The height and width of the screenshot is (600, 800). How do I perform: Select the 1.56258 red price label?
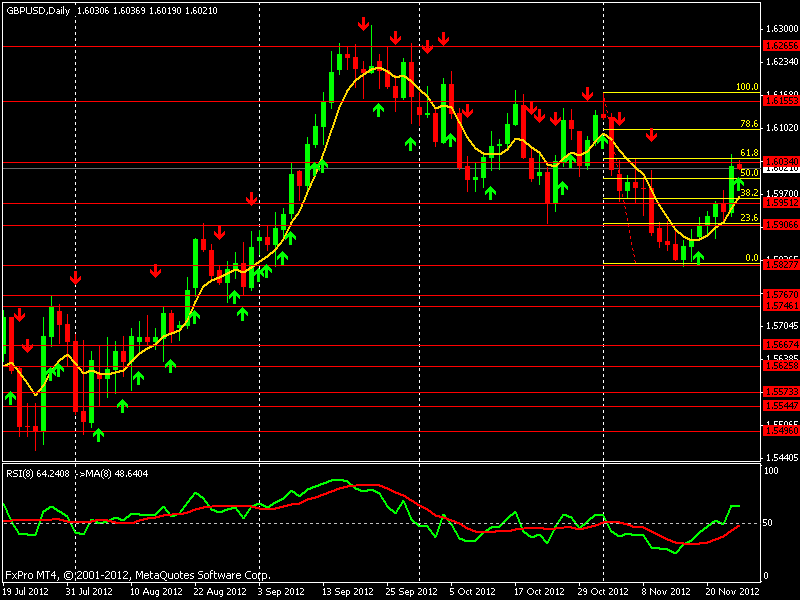tap(781, 366)
